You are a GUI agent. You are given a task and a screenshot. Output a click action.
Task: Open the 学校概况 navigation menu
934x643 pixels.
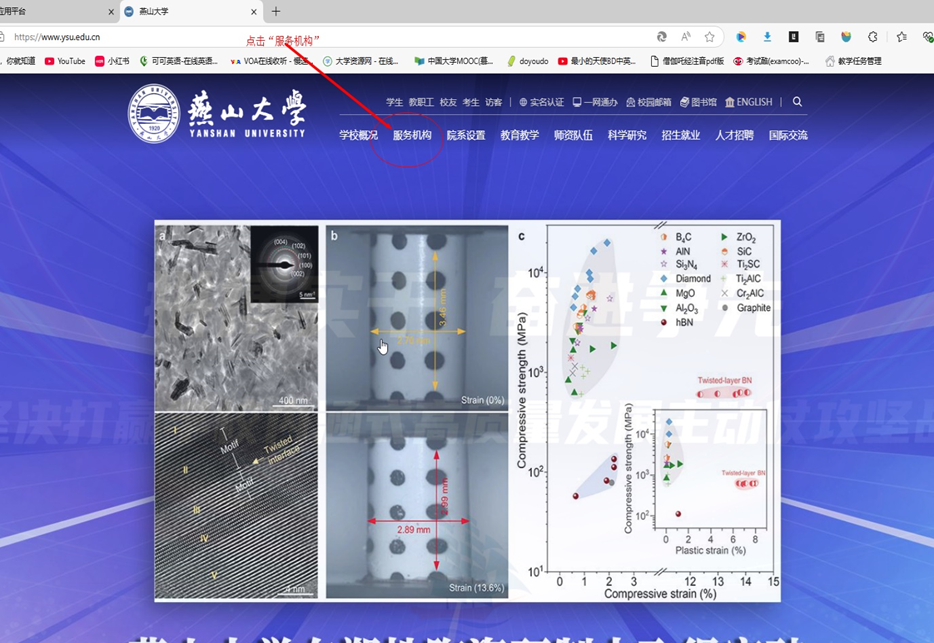click(359, 135)
